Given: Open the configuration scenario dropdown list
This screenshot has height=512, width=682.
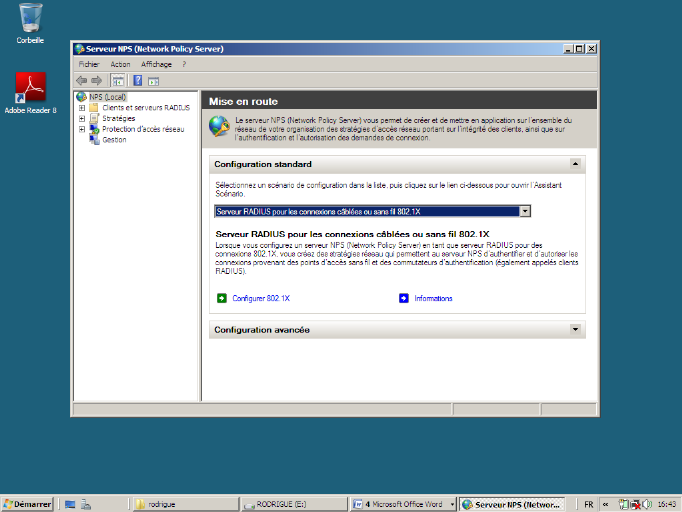Looking at the screenshot, I should point(524,211).
